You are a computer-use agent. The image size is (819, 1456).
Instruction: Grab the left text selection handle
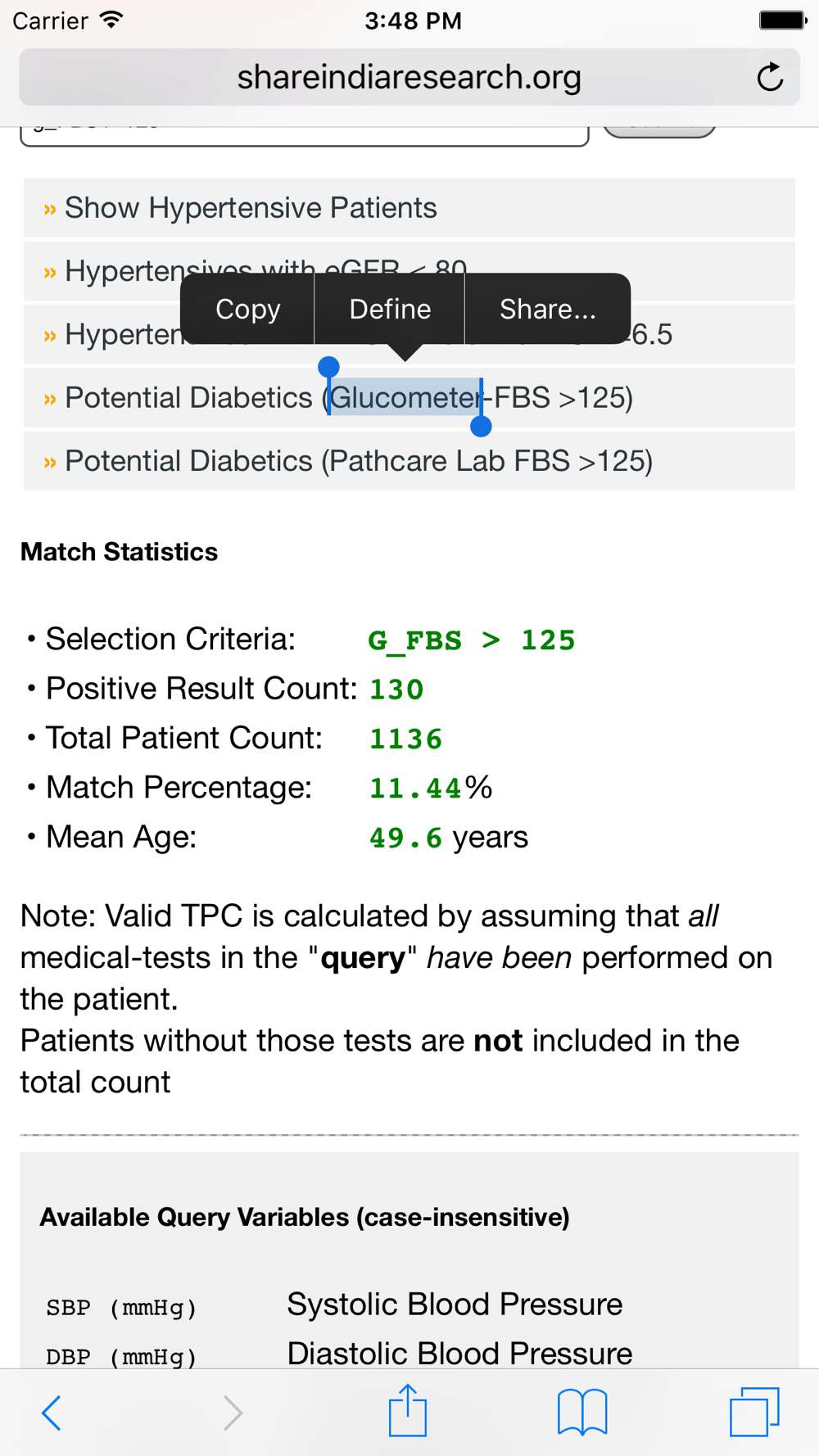coord(328,367)
